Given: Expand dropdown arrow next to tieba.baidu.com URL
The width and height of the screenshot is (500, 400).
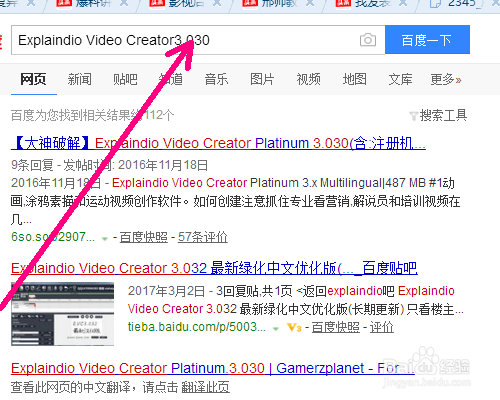Looking at the screenshot, I should click(x=276, y=329).
